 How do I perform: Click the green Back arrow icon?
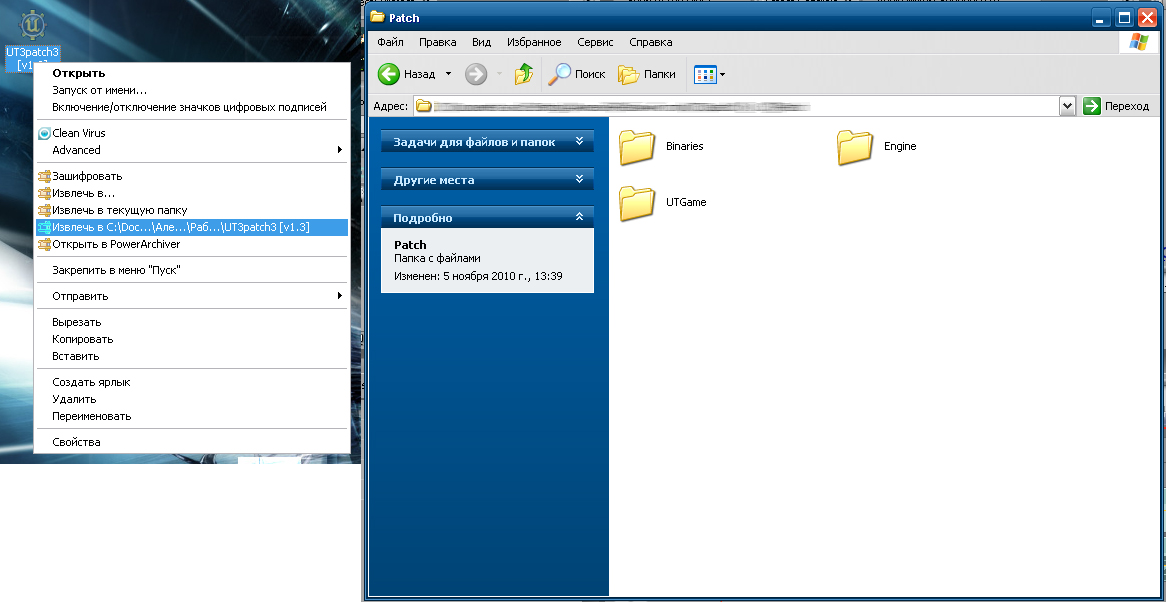pos(389,74)
